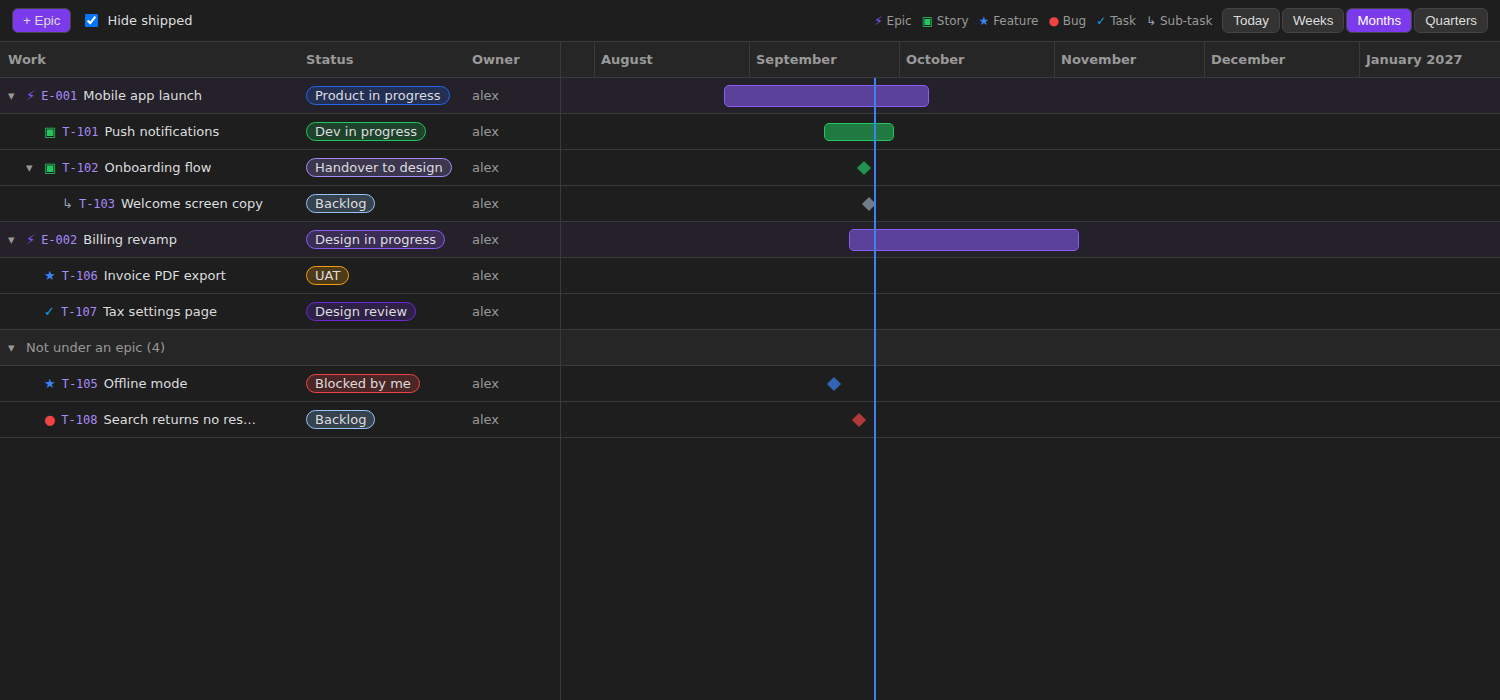Viewport: 1500px width, 700px height.
Task: Click the Work column header
Action: (27, 60)
